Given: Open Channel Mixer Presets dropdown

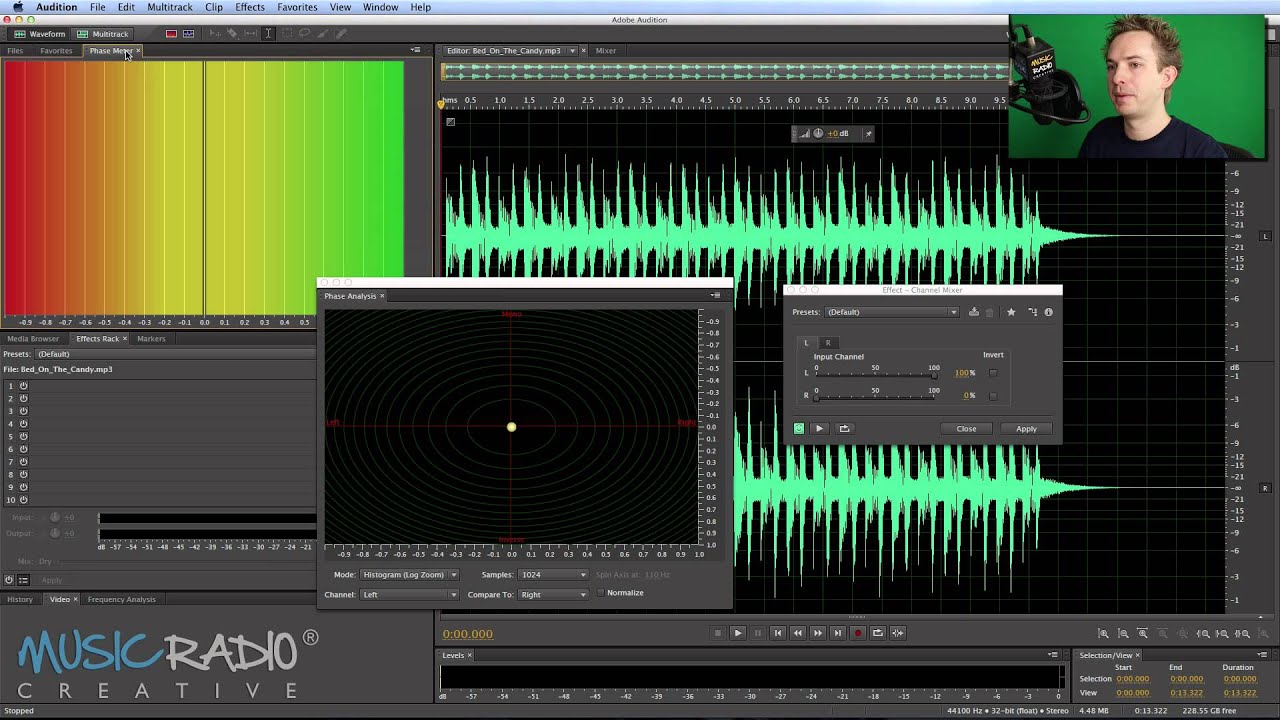Looking at the screenshot, I should 891,312.
